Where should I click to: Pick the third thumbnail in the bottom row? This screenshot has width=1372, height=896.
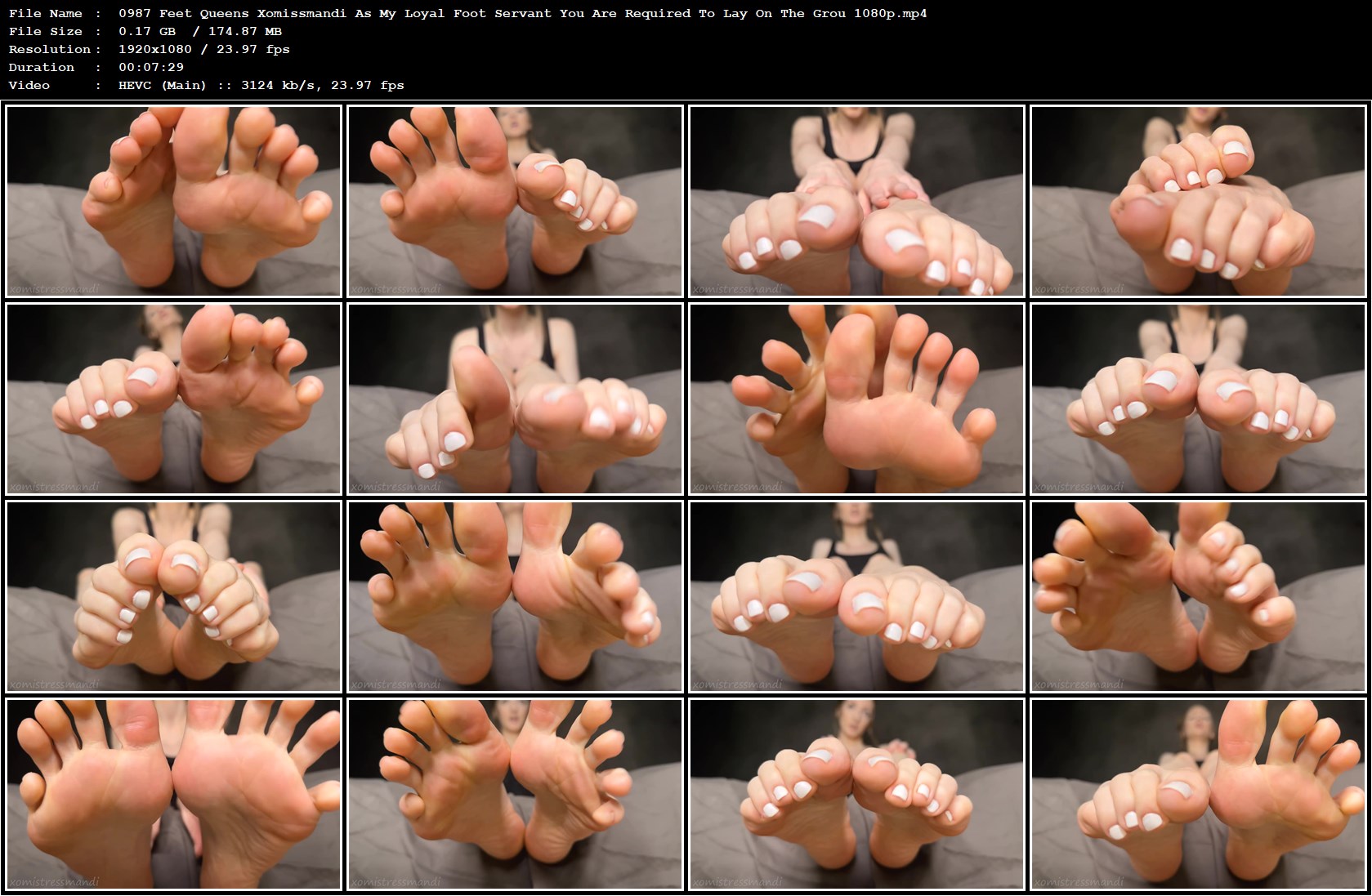[856, 794]
